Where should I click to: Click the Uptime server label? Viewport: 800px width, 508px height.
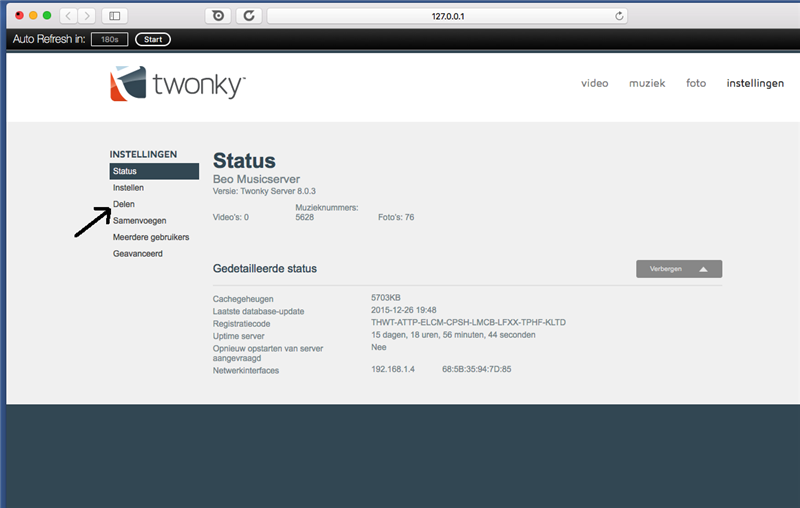coord(238,336)
